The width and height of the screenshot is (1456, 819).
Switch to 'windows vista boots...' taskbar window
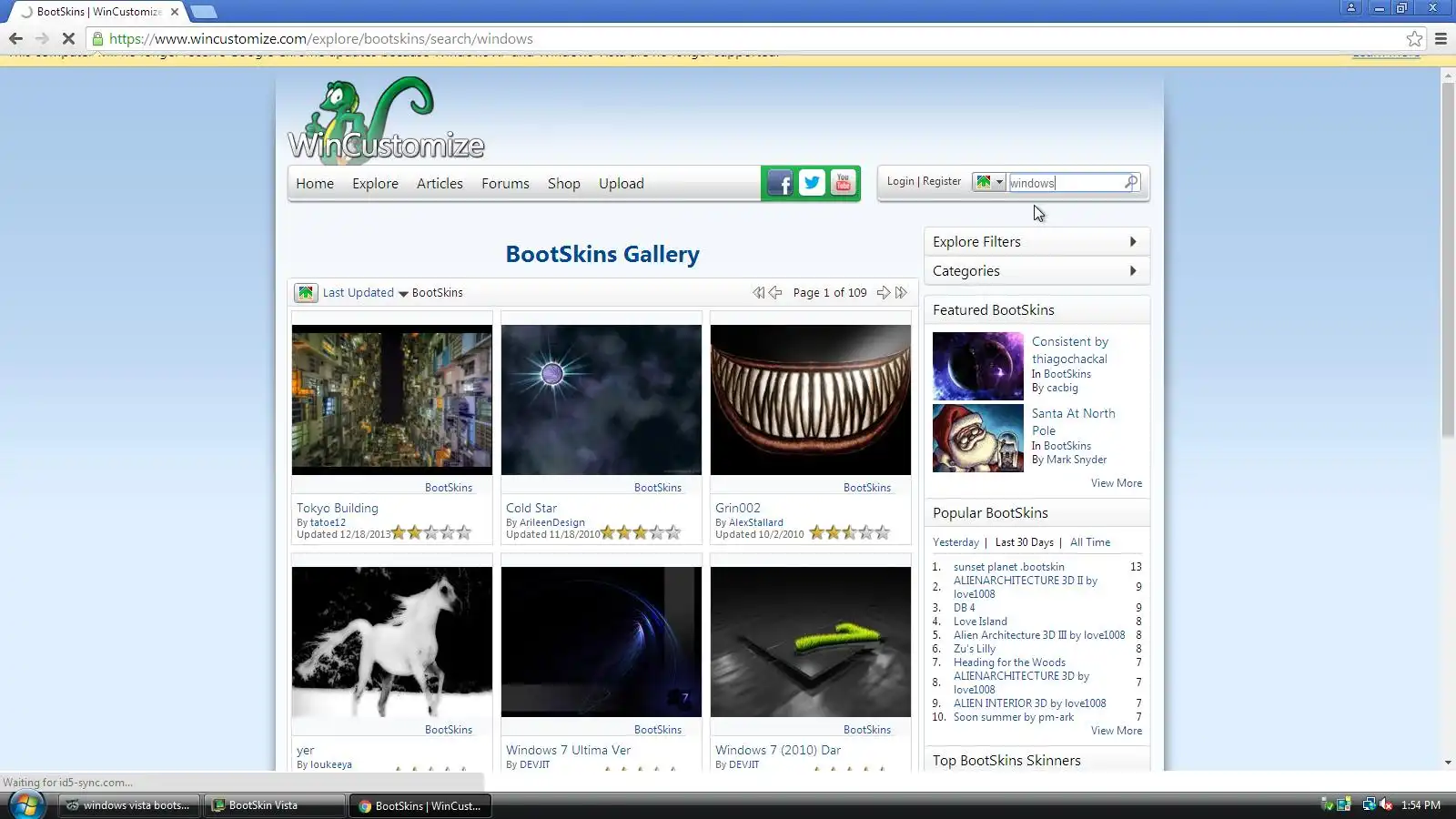pos(128,805)
